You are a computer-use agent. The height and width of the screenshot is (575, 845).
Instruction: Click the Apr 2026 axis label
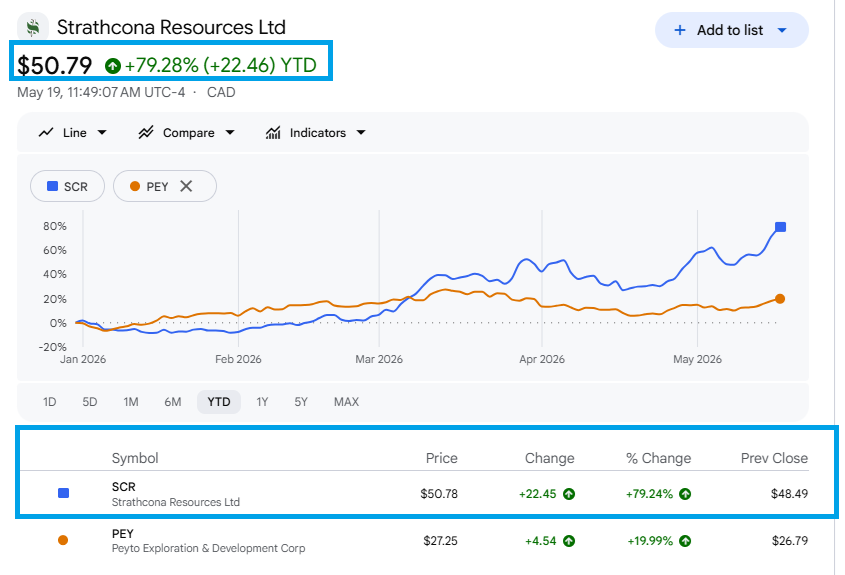pos(542,359)
